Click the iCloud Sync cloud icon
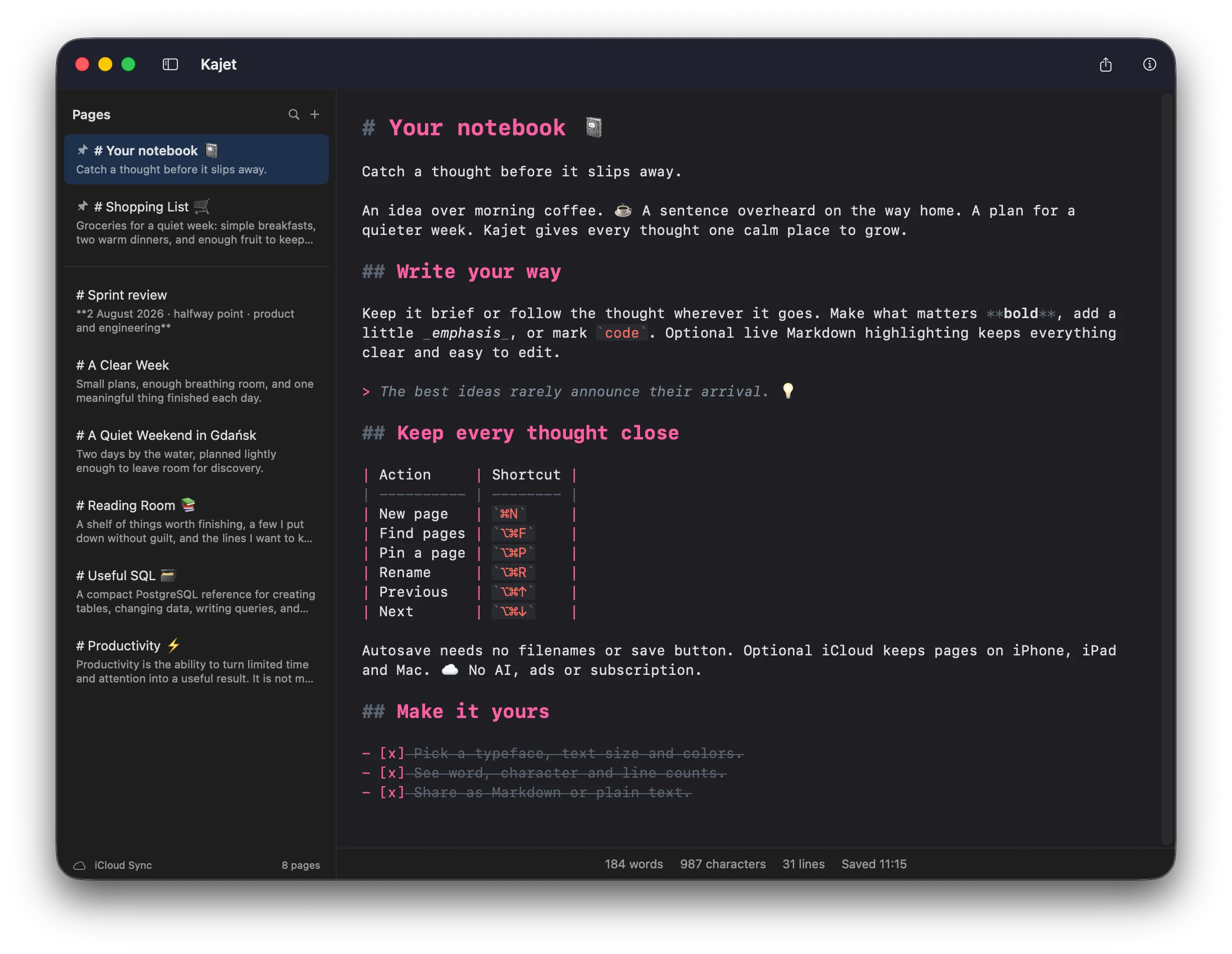The width and height of the screenshot is (1232, 954). pos(80,865)
